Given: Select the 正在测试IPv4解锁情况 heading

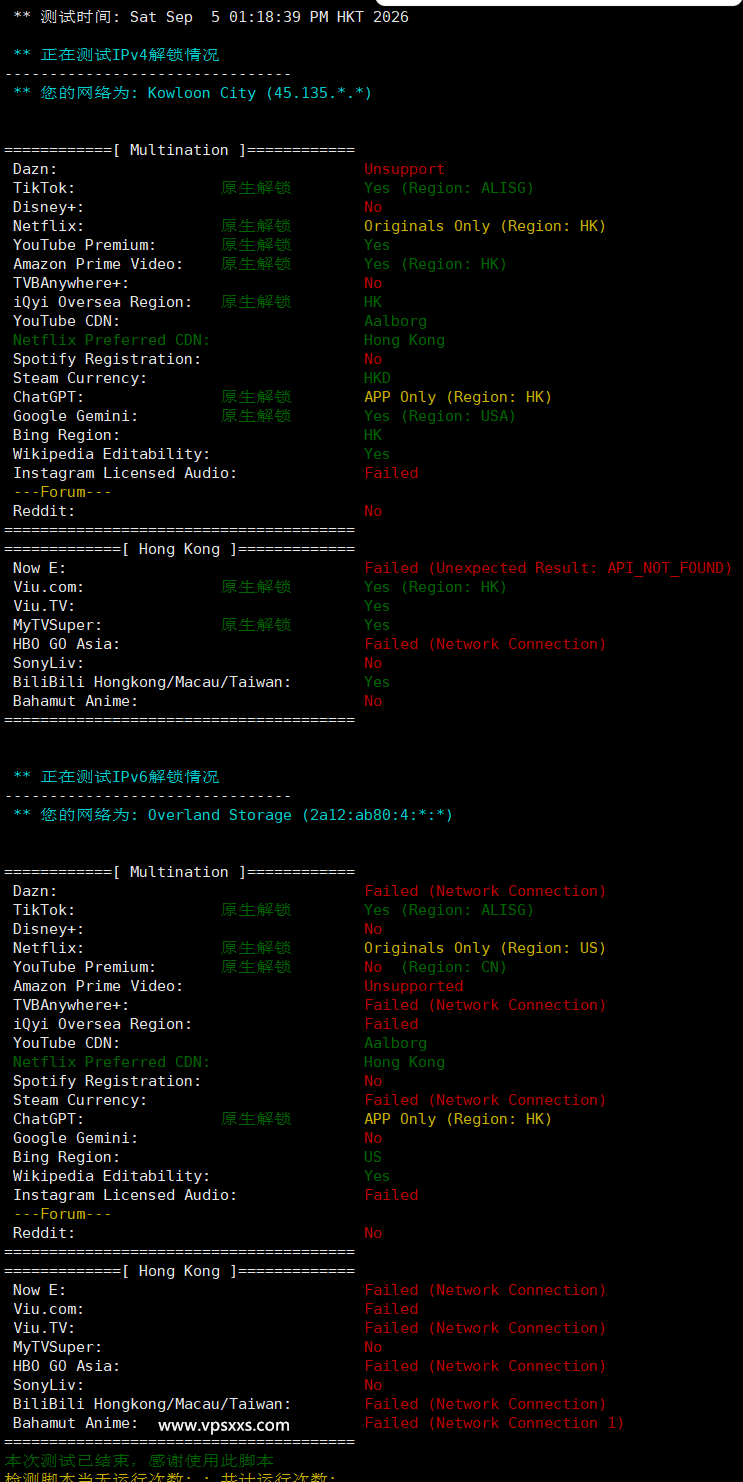Looking at the screenshot, I should [116, 55].
